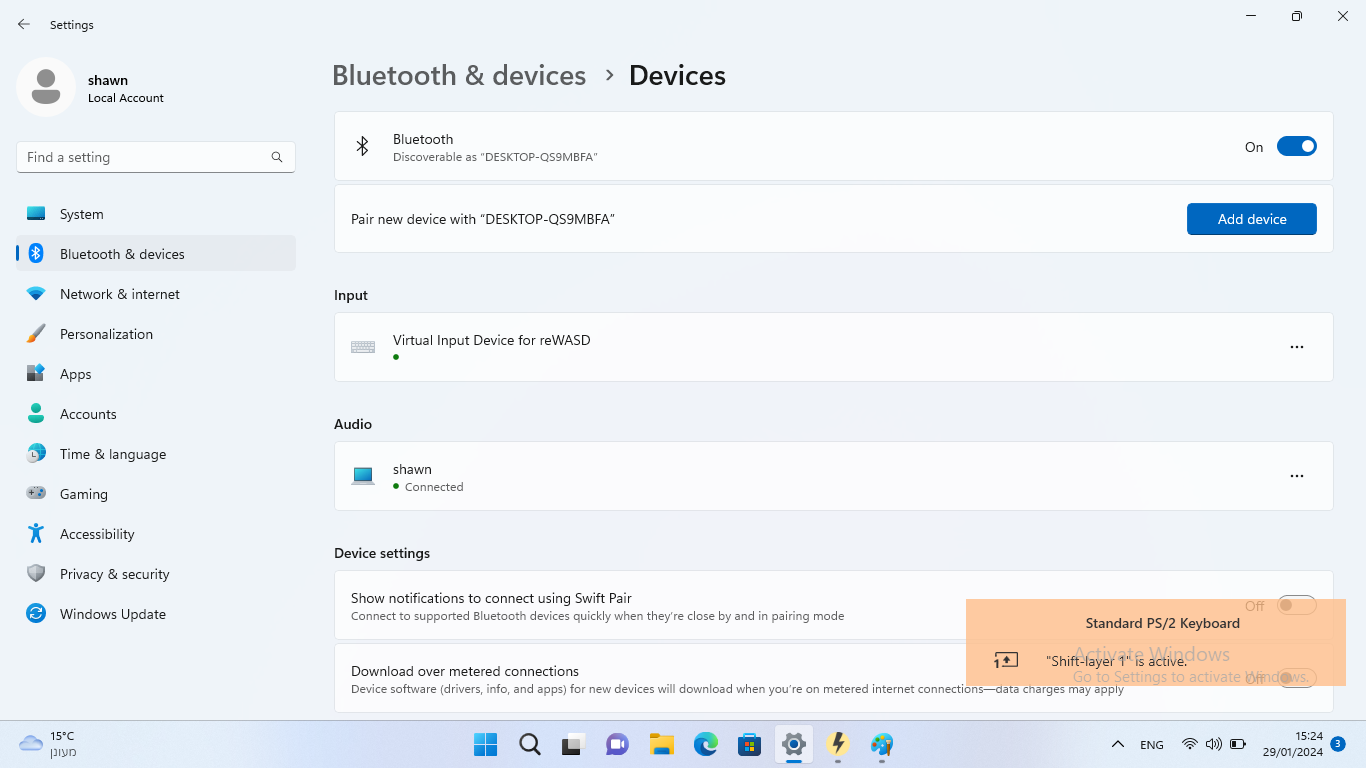1366x768 pixels.
Task: Click the Find a setting search box
Action: pyautogui.click(x=145, y=157)
